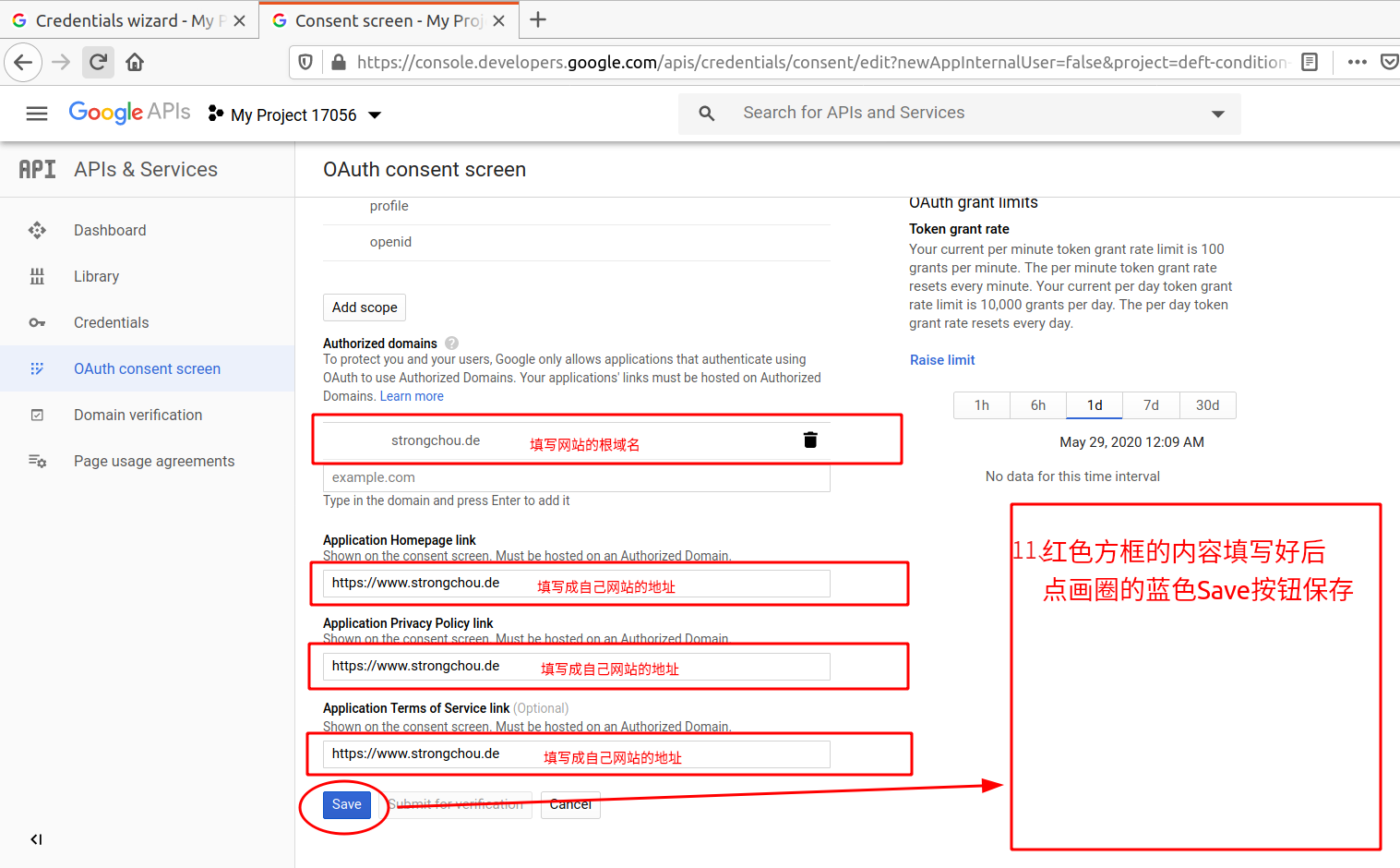This screenshot has height=868, width=1400.
Task: Save the page to Pocket
Action: click(x=1389, y=63)
